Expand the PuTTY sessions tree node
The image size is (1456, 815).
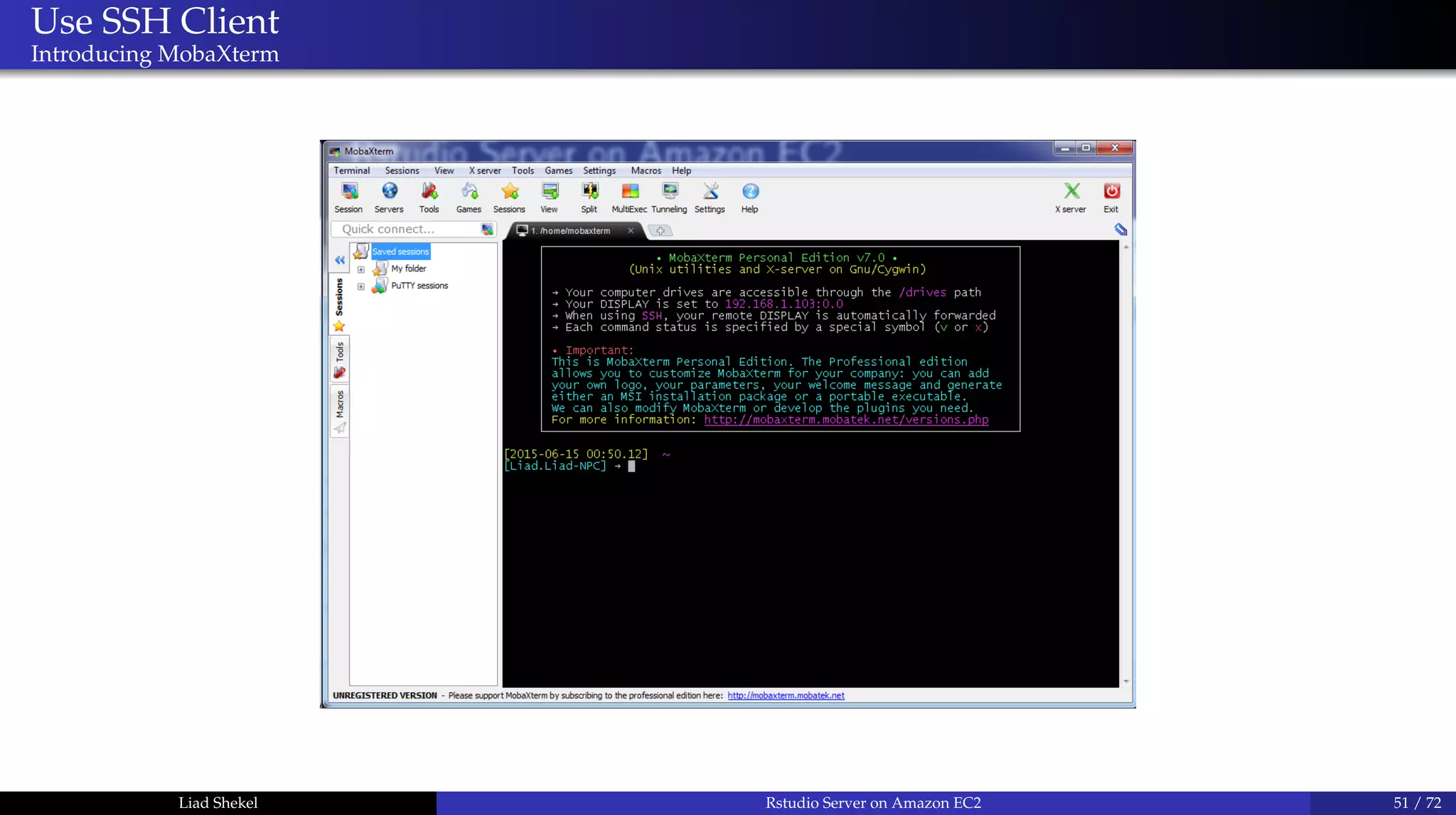361,286
